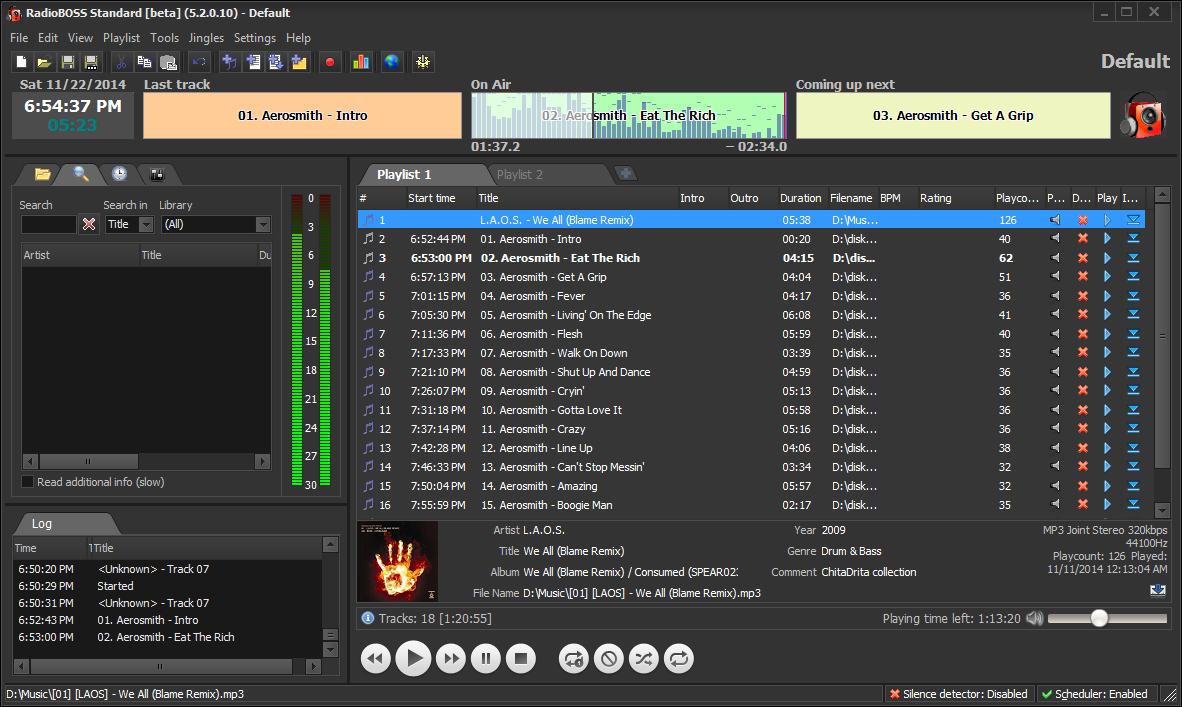
Task: Switch to the Playlist 2 tab
Action: 520,175
